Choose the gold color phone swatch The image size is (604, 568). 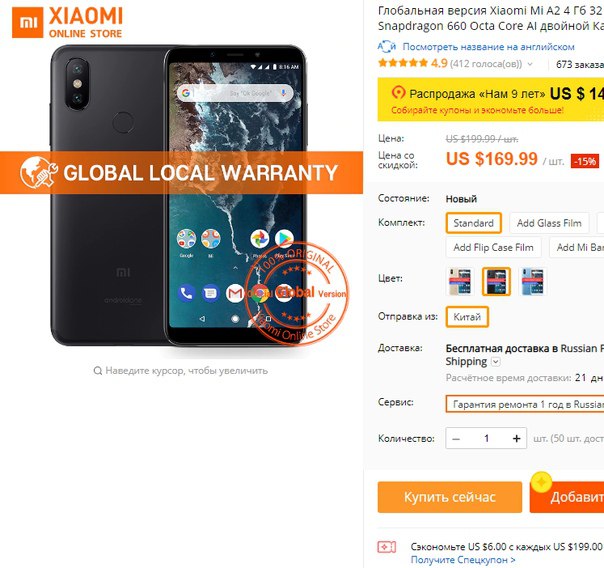click(x=460, y=281)
